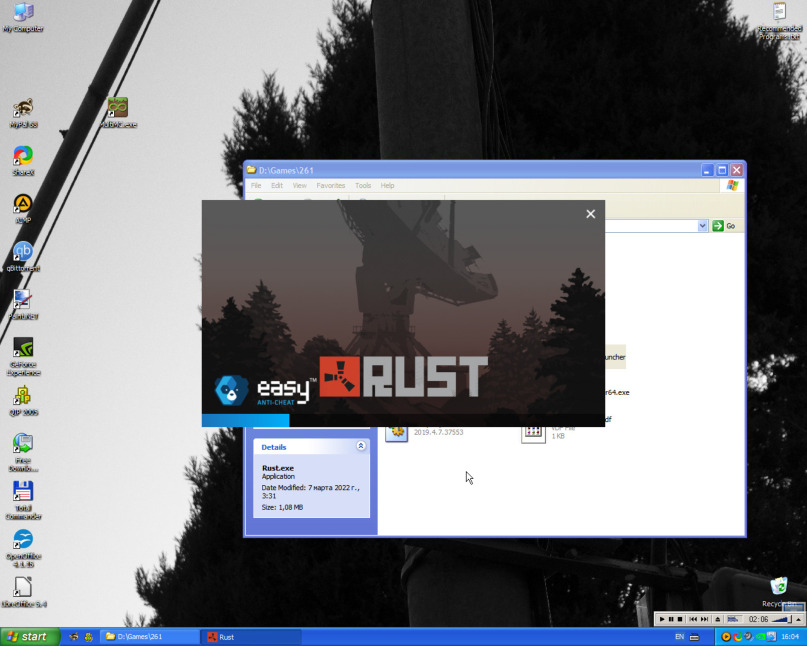Open the File menu in Explorer window
The image size is (807, 646).
click(256, 185)
